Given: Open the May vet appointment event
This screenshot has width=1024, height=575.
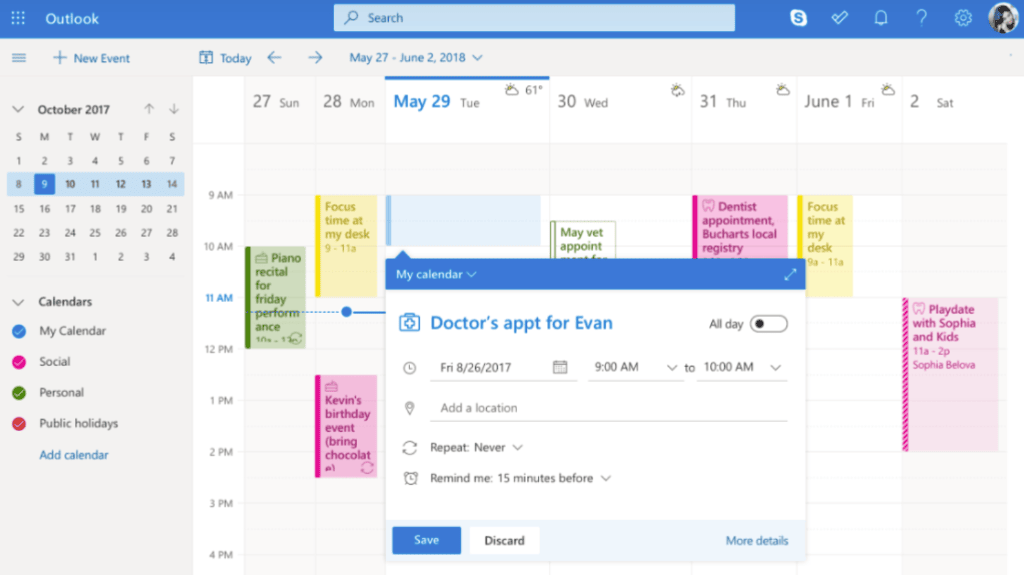Looking at the screenshot, I should 583,240.
